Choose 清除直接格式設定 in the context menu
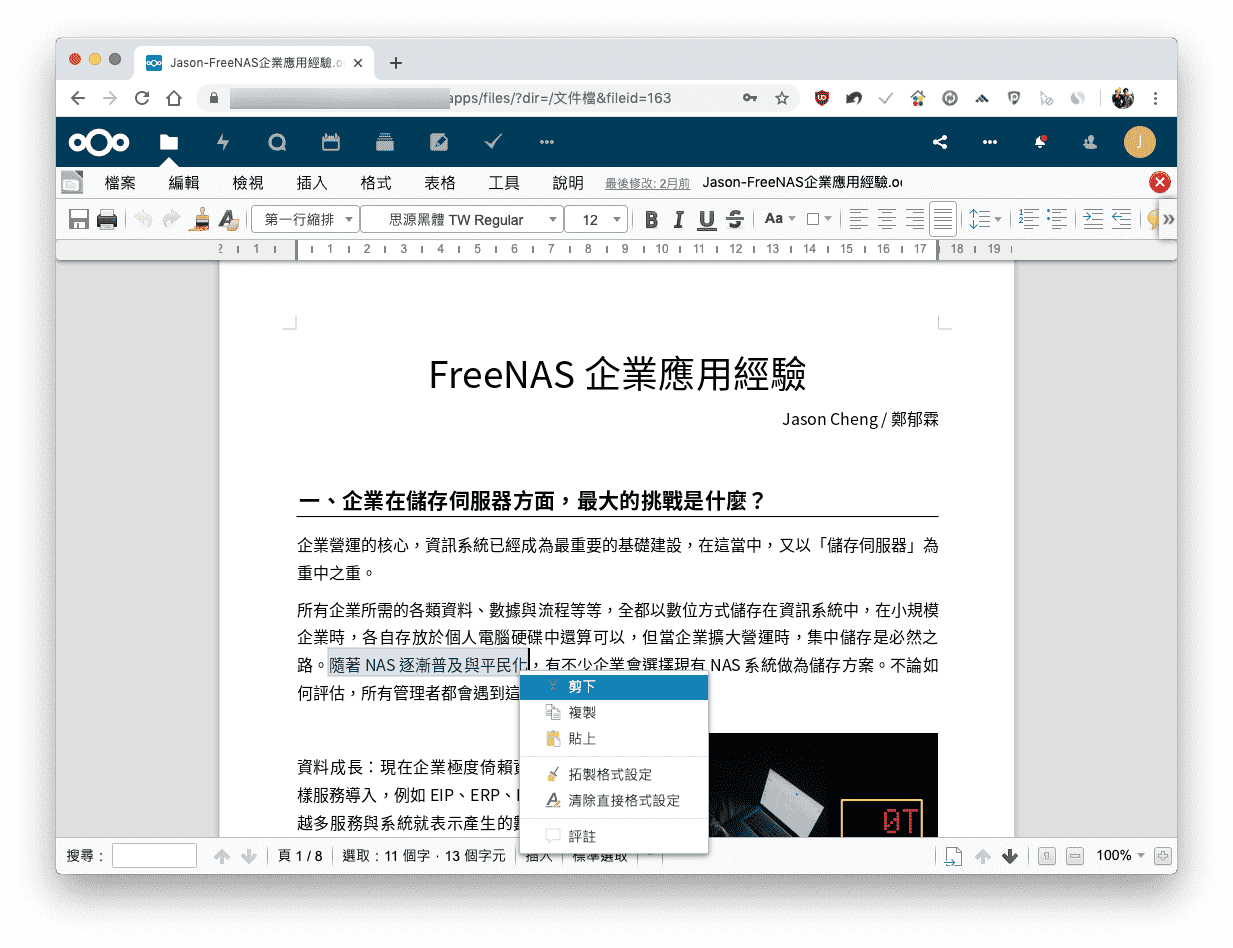This screenshot has width=1233, height=948. (614, 801)
